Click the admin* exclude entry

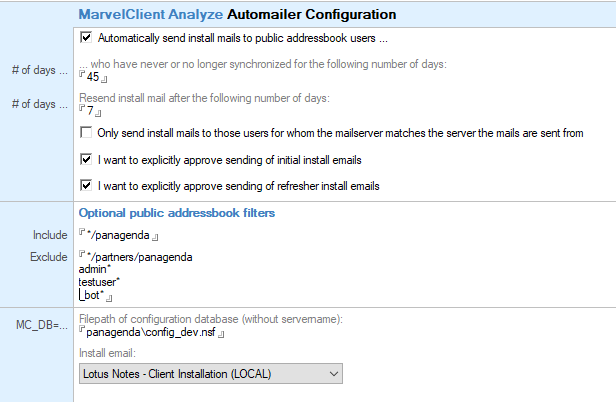pos(95,269)
